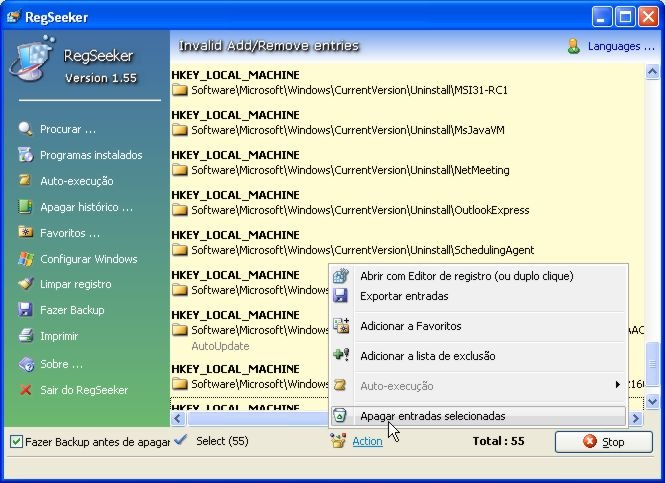Screen dimensions: 665x483
Task: Click the AutoUpdate entry text
Action: point(220,346)
